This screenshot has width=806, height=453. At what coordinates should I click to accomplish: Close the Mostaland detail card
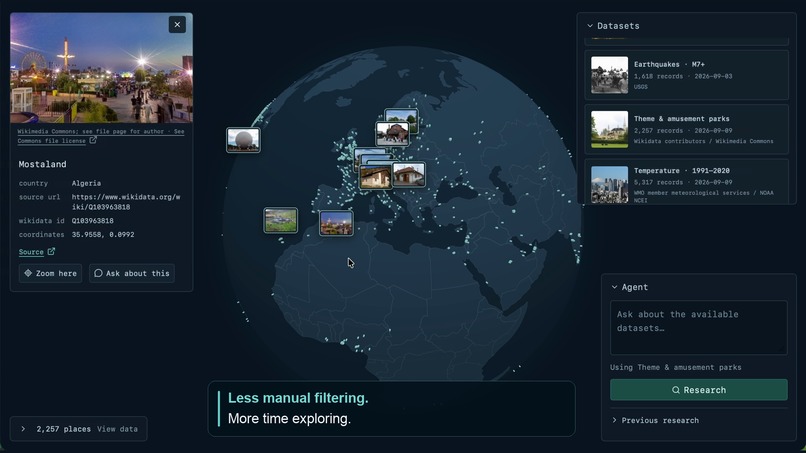[177, 25]
